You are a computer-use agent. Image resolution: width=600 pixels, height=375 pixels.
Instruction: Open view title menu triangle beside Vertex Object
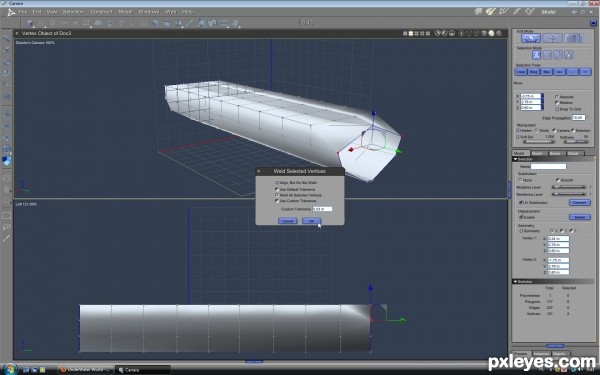pyautogui.click(x=17, y=33)
